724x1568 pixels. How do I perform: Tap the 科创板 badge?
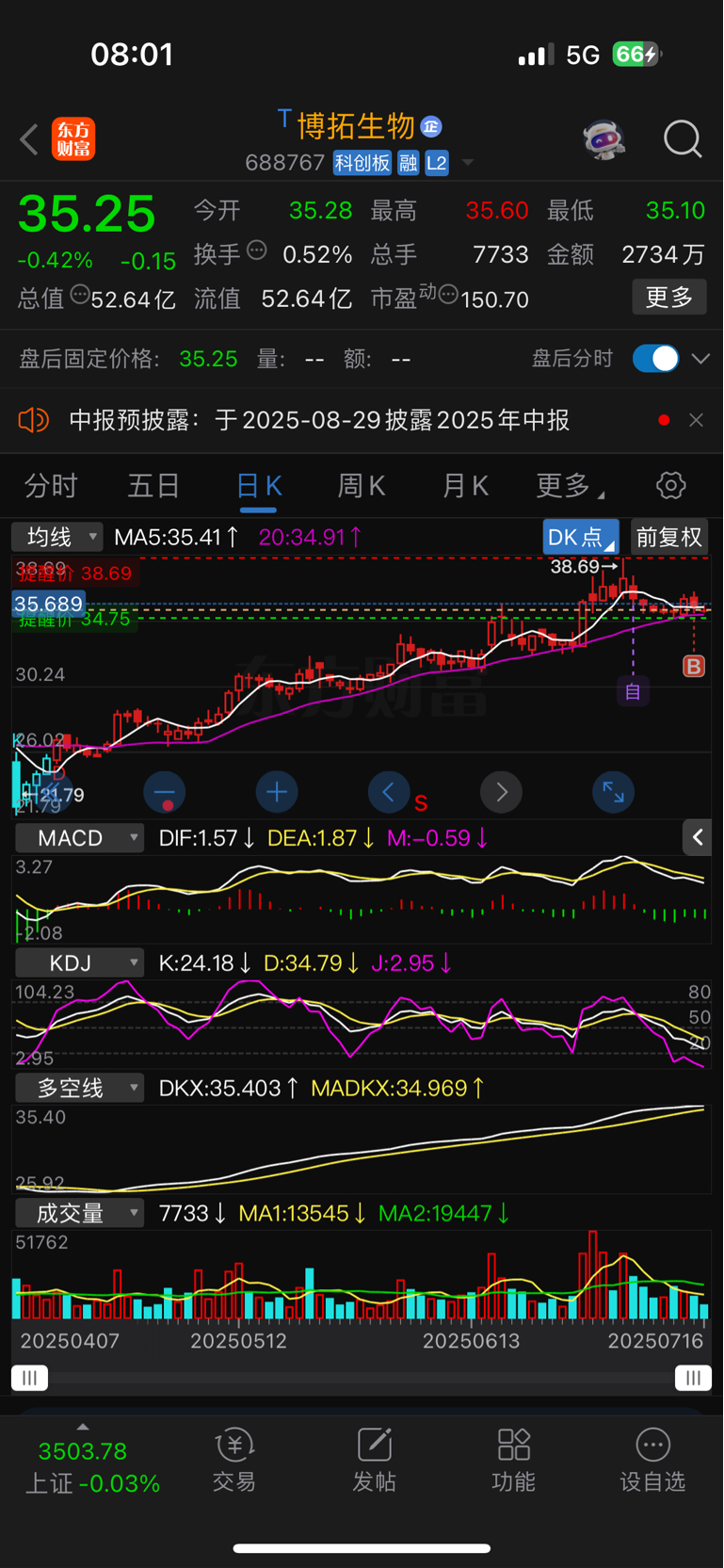[x=362, y=163]
